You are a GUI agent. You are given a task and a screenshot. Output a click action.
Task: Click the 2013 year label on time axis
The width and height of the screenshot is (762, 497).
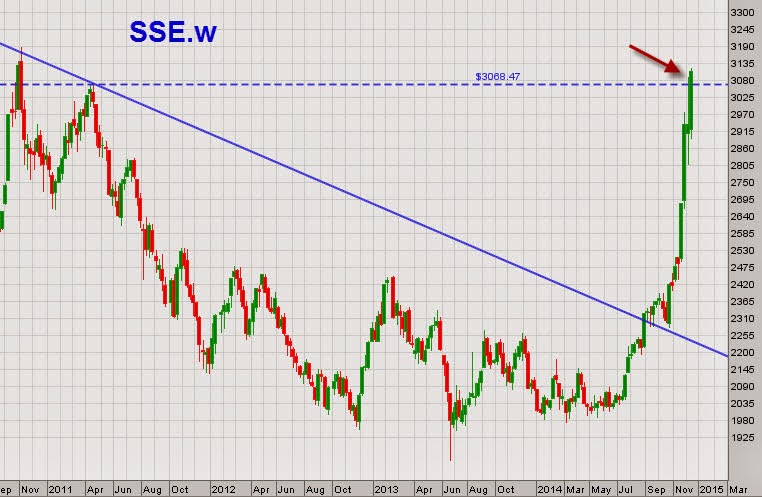point(386,489)
